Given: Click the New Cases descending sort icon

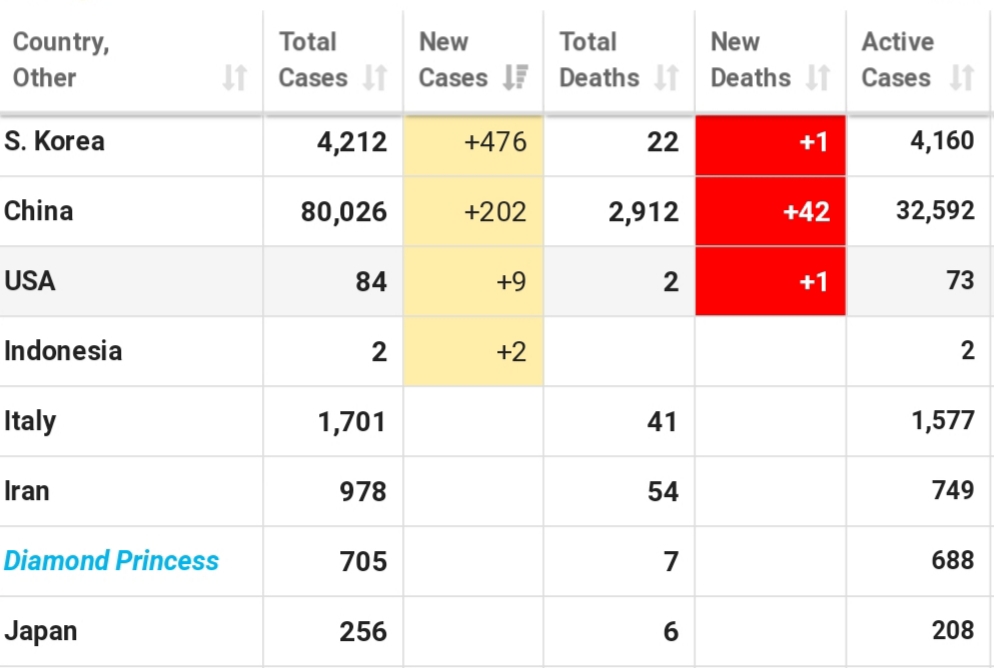Looking at the screenshot, I should [x=515, y=78].
